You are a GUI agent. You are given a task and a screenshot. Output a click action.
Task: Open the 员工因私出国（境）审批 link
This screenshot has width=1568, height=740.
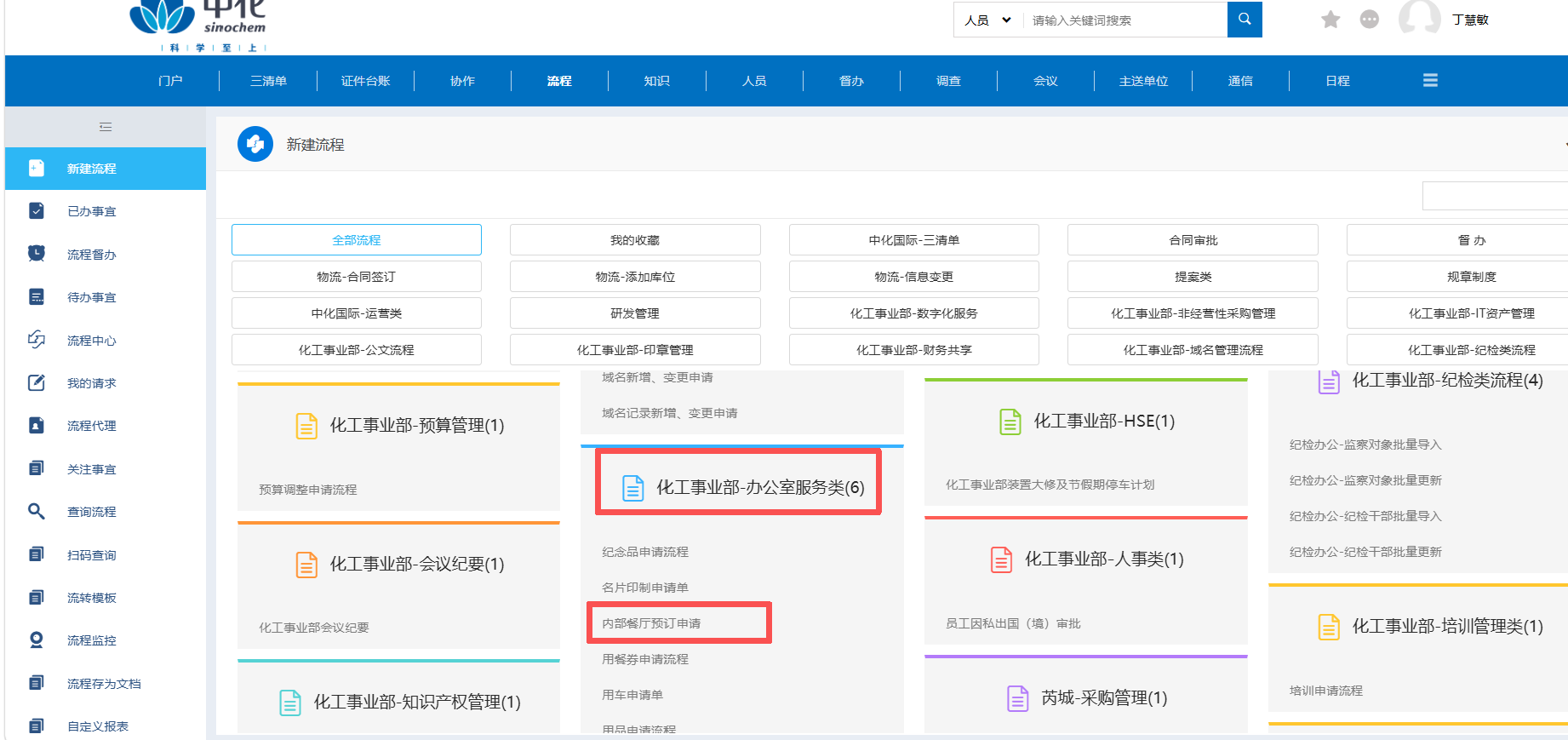click(x=1013, y=623)
